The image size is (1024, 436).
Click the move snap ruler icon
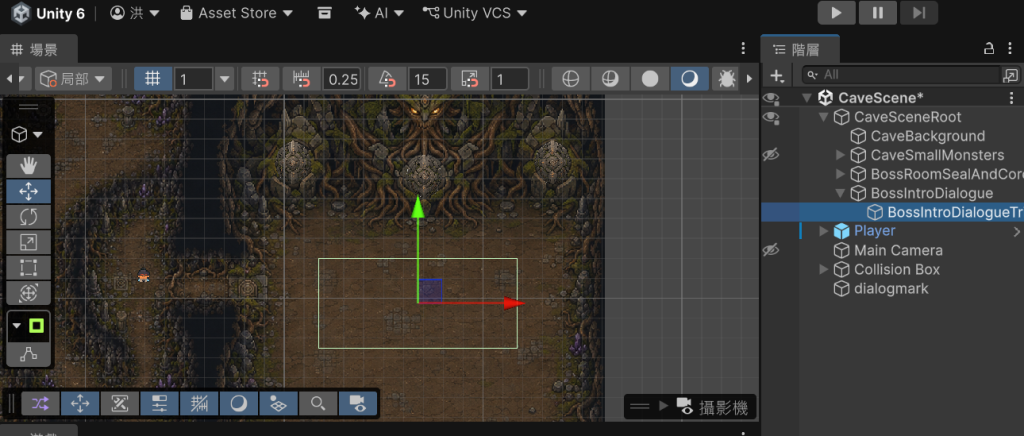tap(302, 79)
